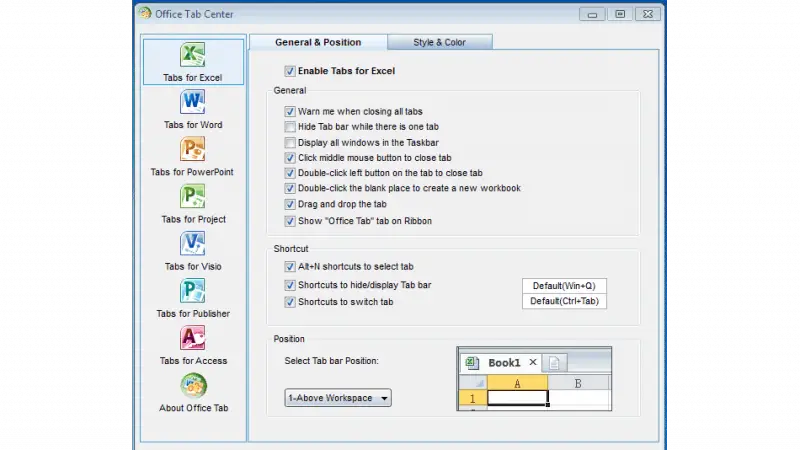
Task: Open Tabs for Publisher settings
Action: coord(193,299)
